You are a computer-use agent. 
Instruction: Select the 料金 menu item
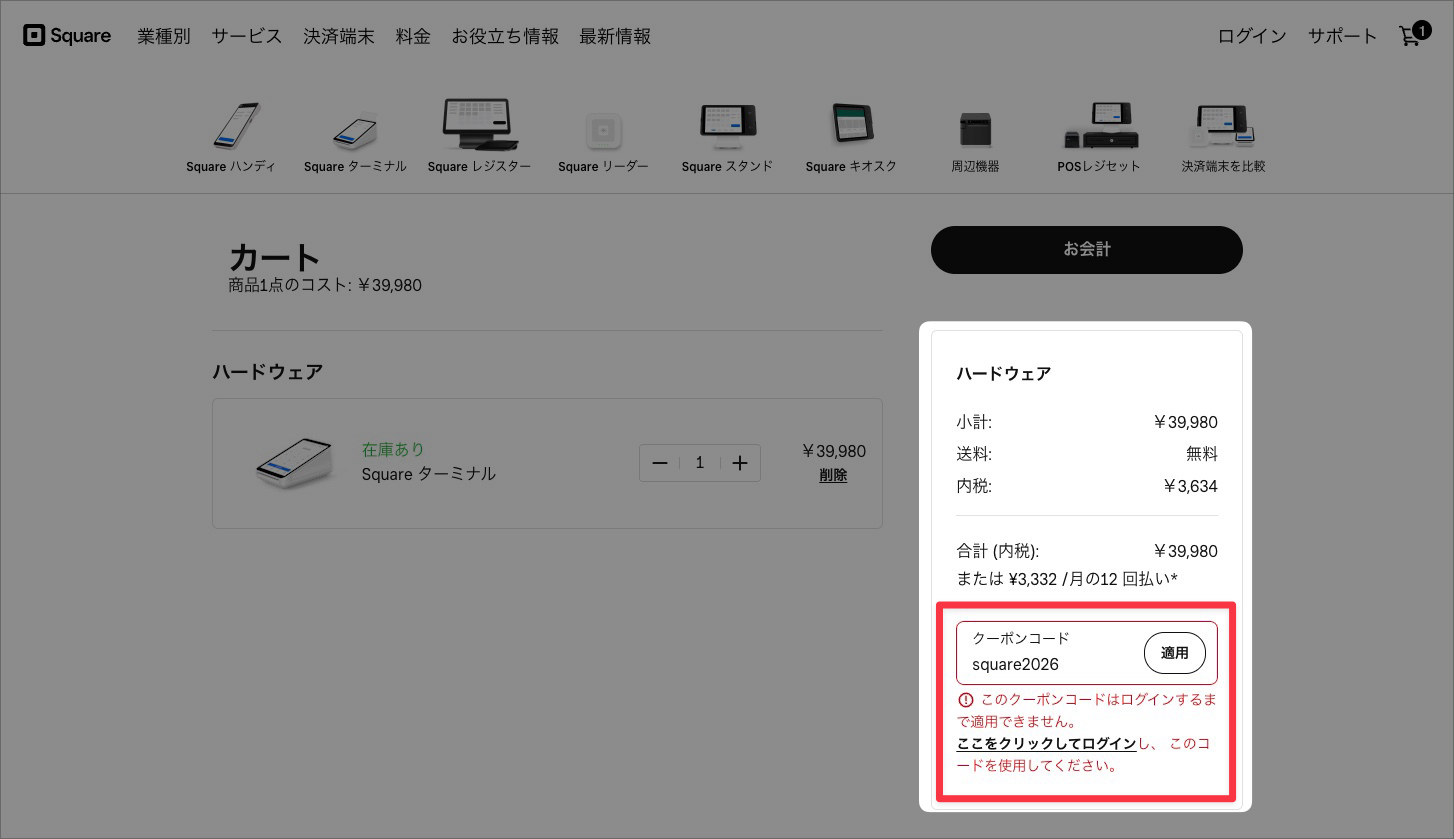click(413, 36)
